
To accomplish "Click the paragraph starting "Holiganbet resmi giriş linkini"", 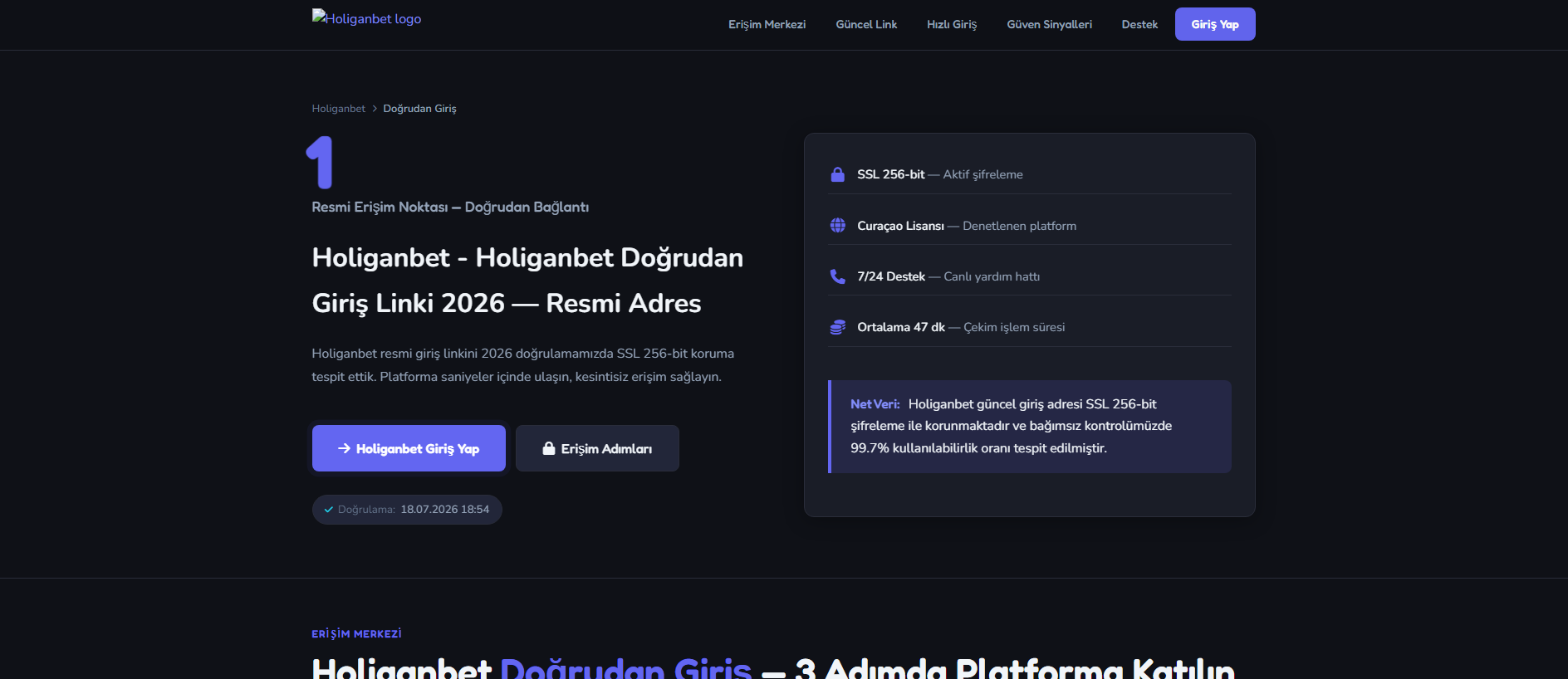I will (x=523, y=365).
